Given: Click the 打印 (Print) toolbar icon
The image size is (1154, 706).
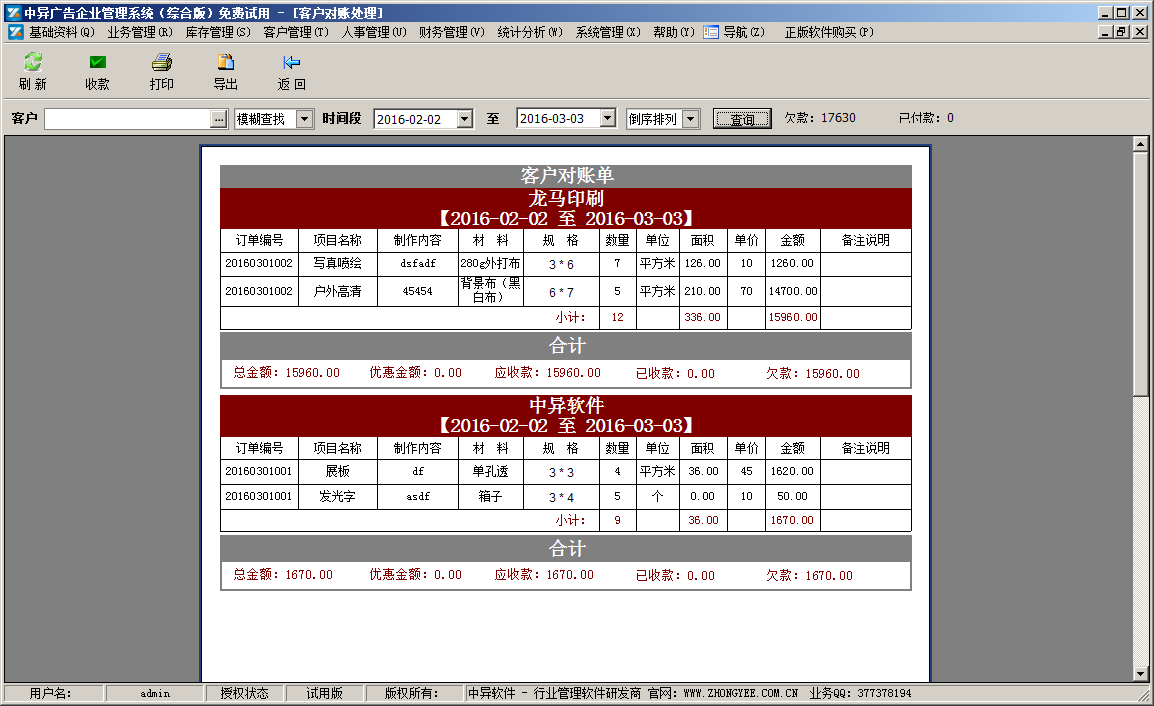Looking at the screenshot, I should 161,72.
